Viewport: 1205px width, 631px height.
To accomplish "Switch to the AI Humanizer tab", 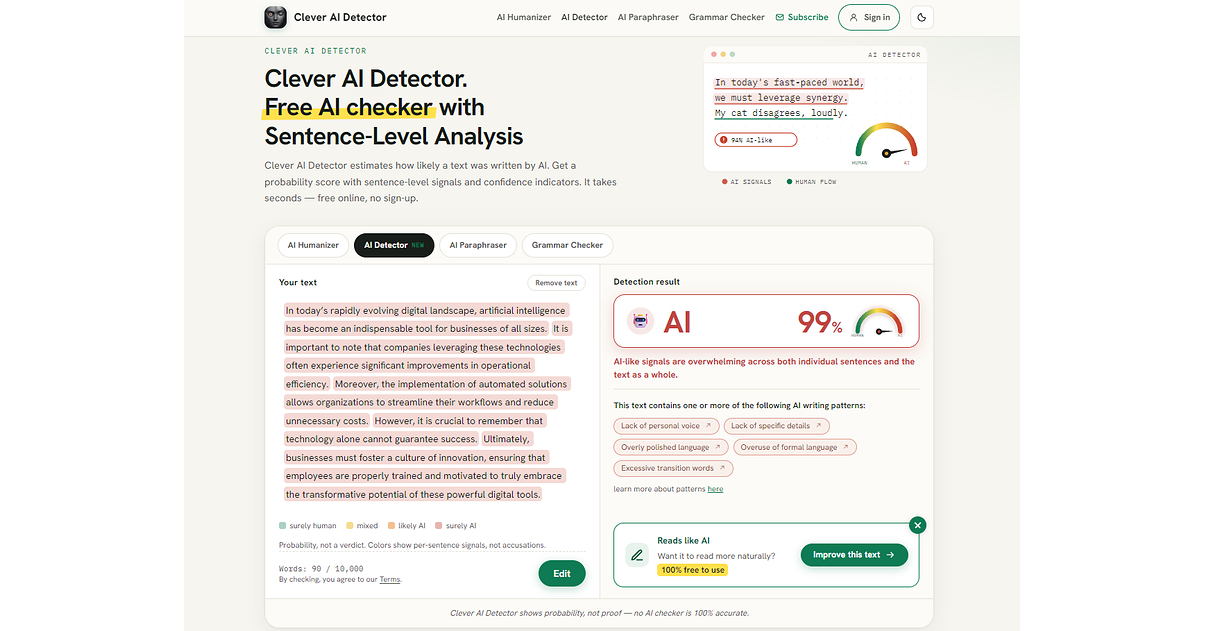I will click(x=313, y=245).
